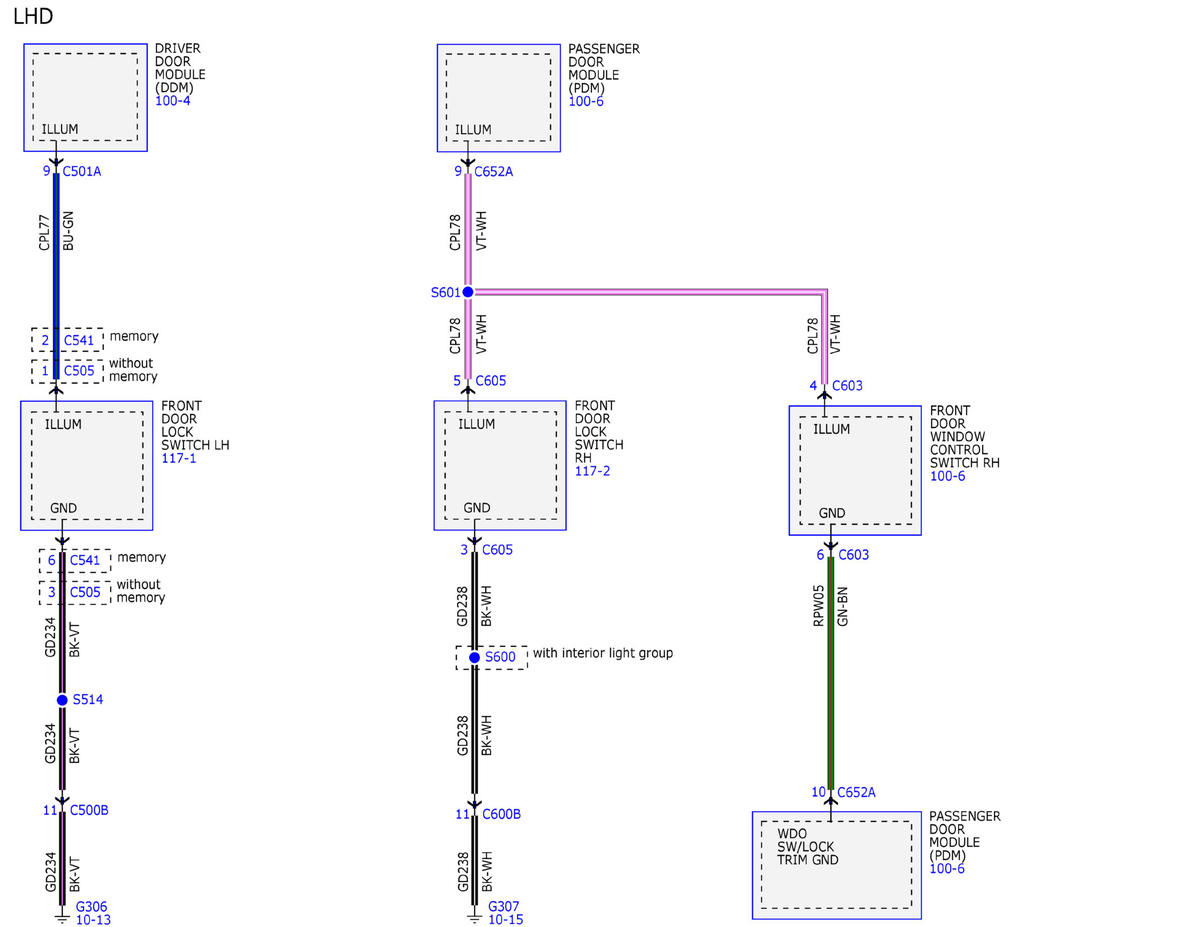Click the G306 ground symbol

(x=62, y=912)
